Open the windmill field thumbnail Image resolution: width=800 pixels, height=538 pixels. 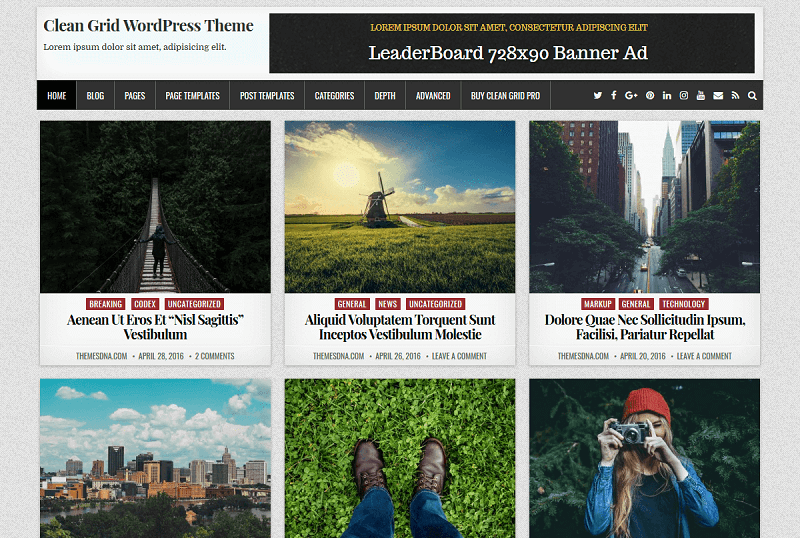click(x=400, y=207)
